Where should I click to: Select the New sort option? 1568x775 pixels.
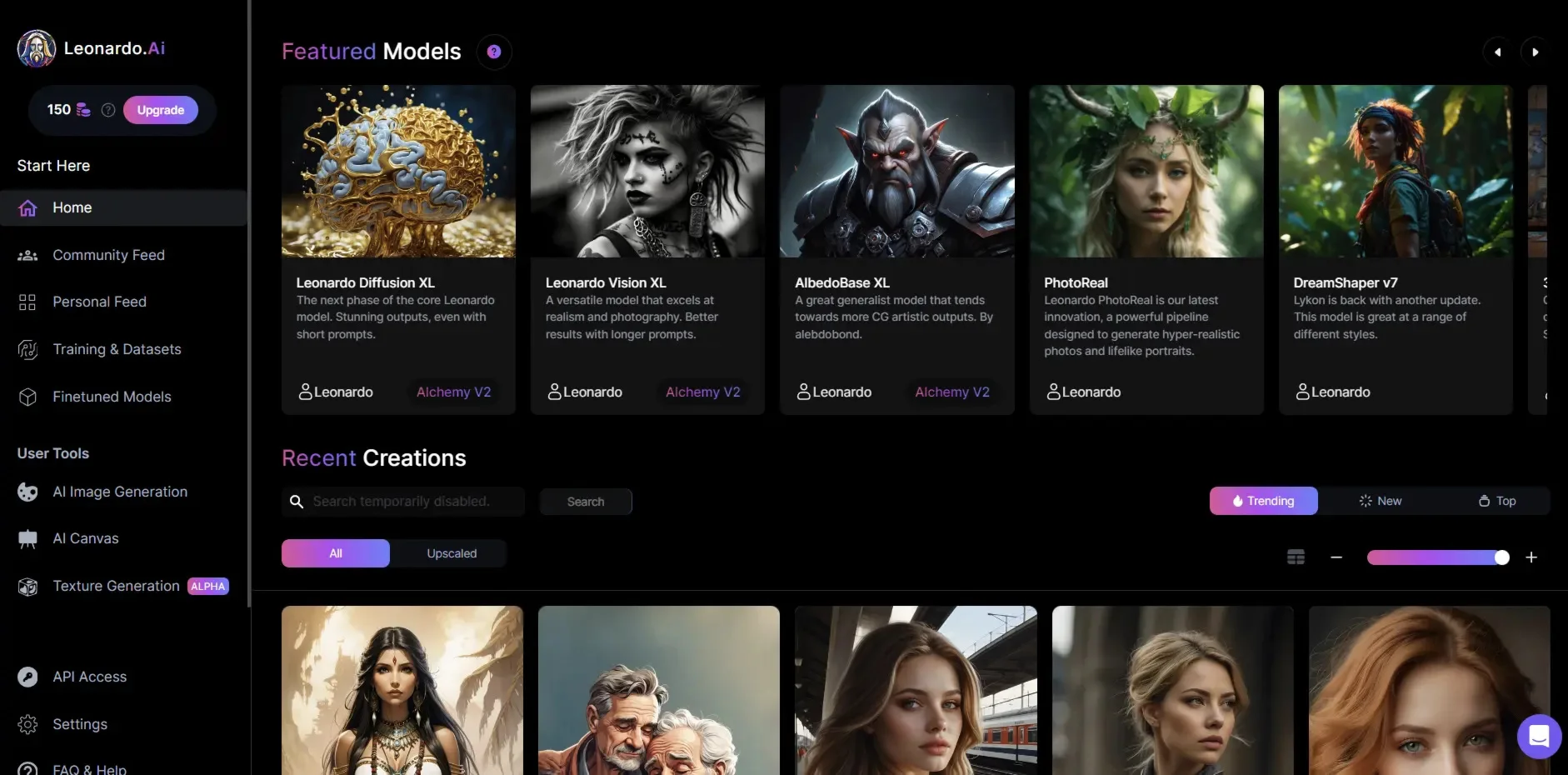click(1381, 501)
